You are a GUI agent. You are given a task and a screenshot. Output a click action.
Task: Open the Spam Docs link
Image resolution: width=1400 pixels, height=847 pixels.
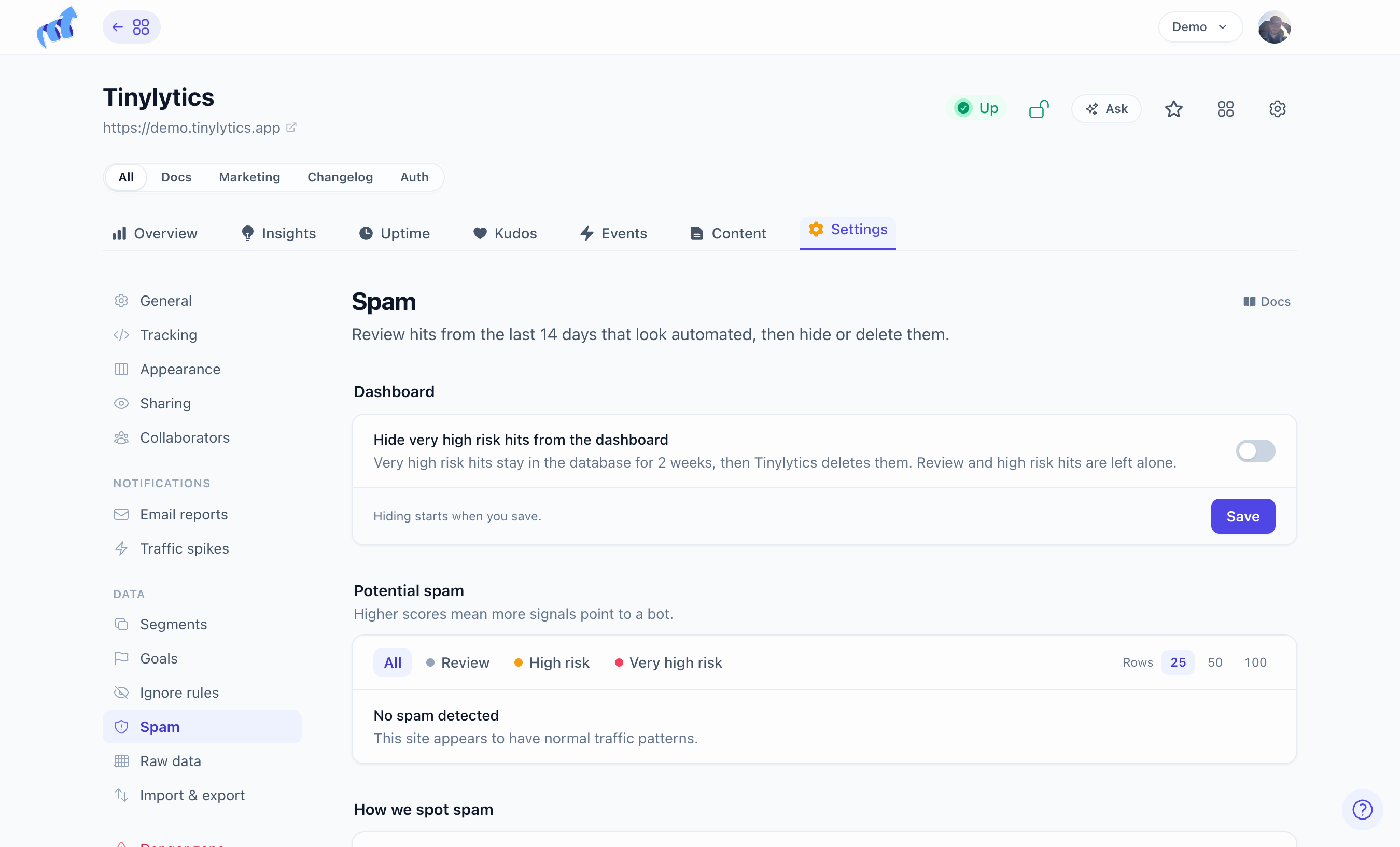pyautogui.click(x=1266, y=302)
